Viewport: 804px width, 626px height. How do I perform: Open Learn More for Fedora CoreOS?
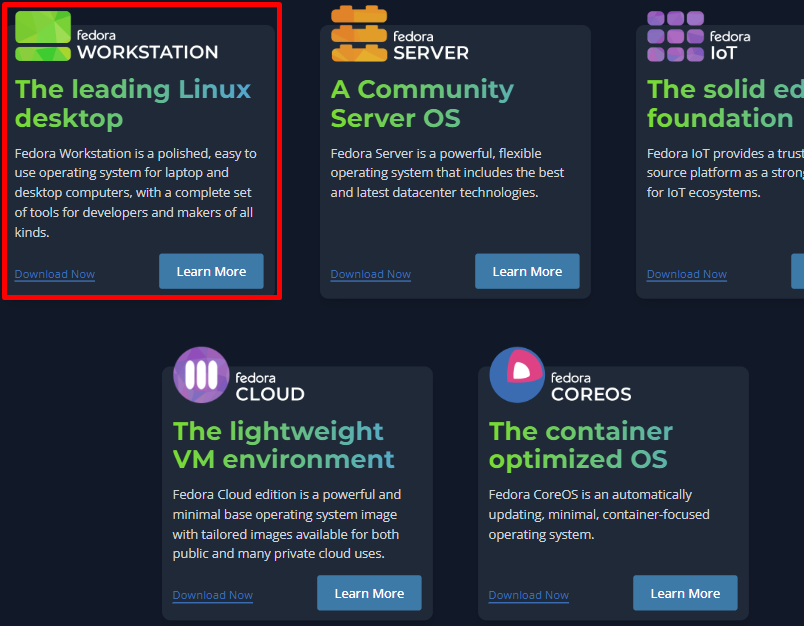pyautogui.click(x=685, y=593)
